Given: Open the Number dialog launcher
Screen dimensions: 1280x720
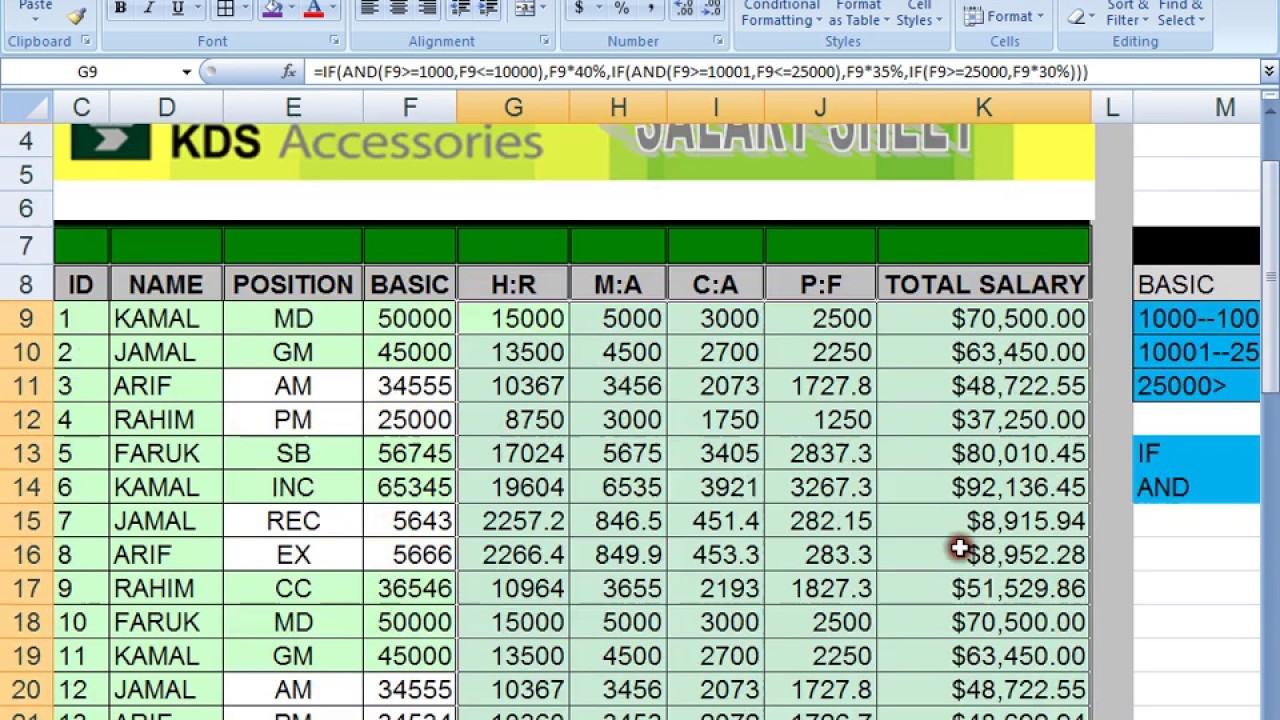Looking at the screenshot, I should [x=718, y=41].
